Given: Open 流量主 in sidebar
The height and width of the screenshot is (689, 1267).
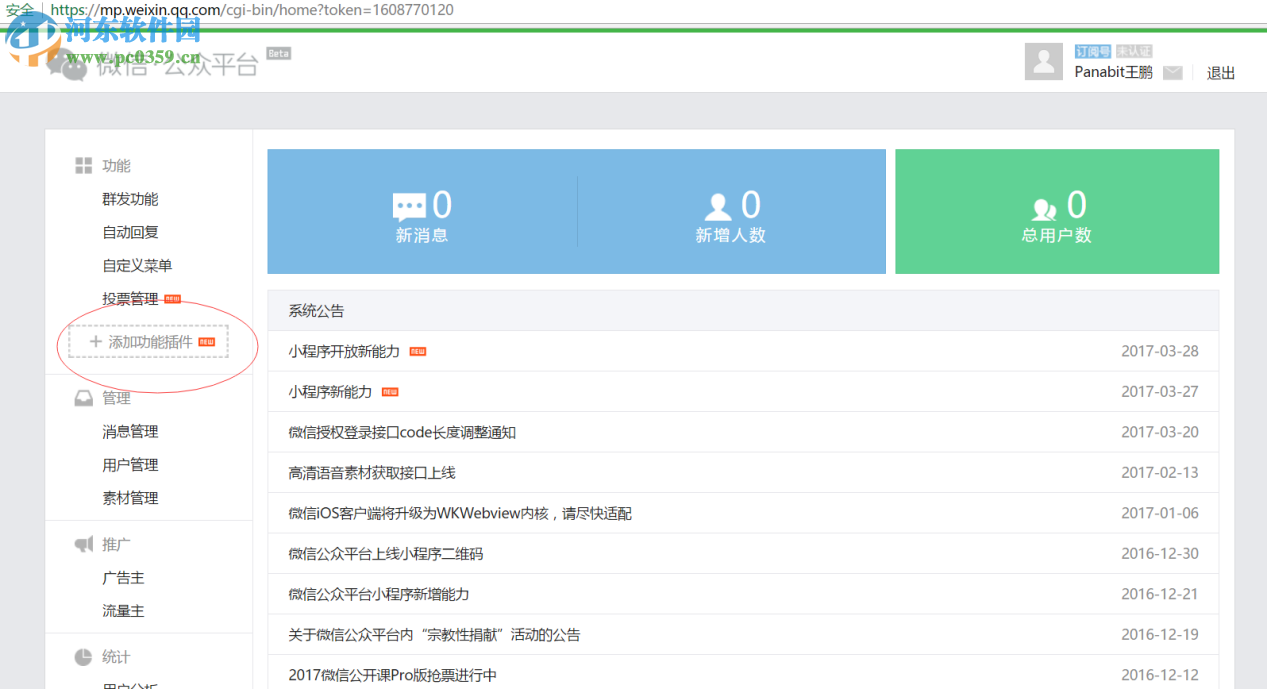Looking at the screenshot, I should (123, 610).
